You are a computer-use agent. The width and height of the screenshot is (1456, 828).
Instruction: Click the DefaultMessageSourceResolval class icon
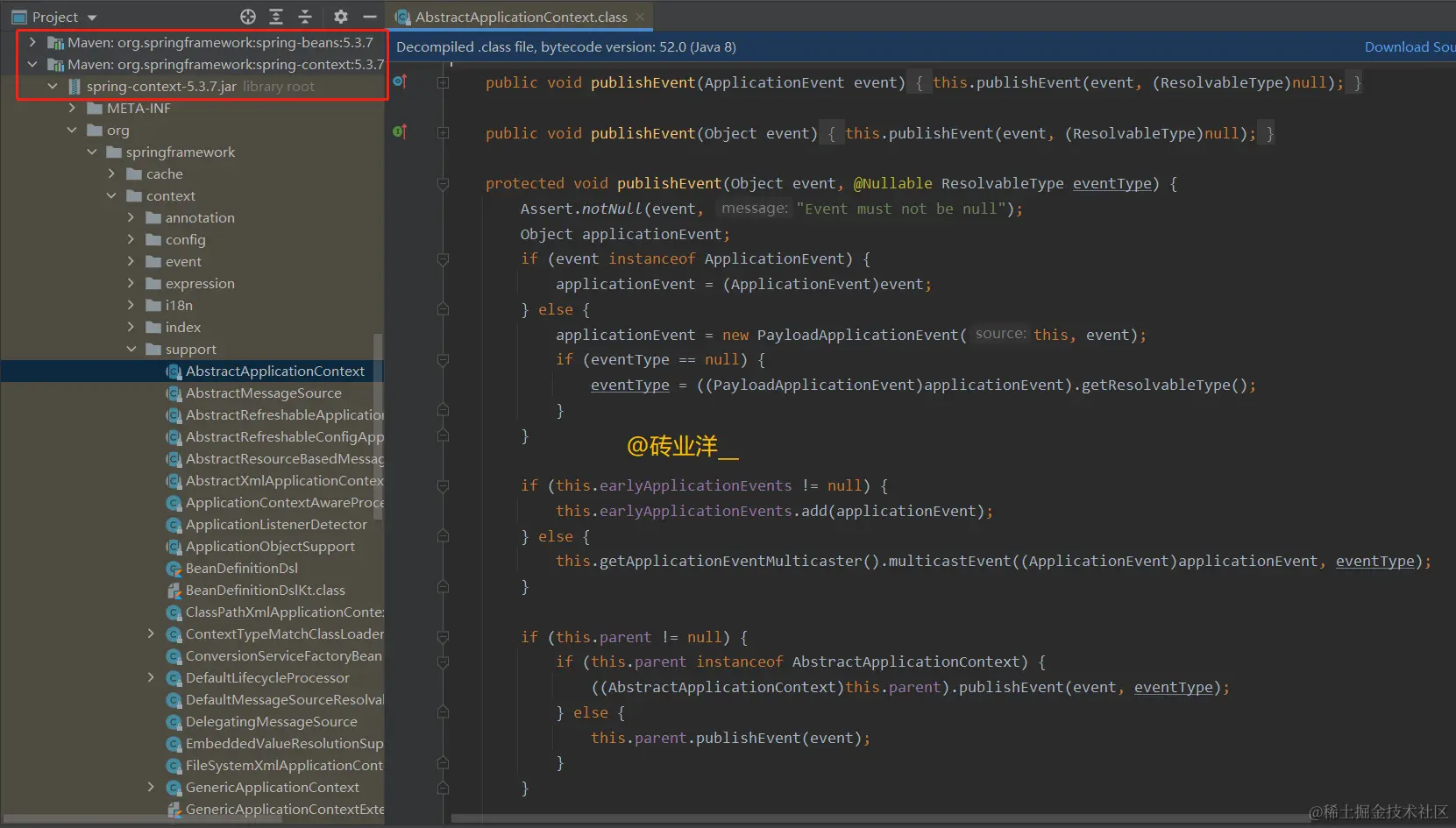[x=174, y=700]
